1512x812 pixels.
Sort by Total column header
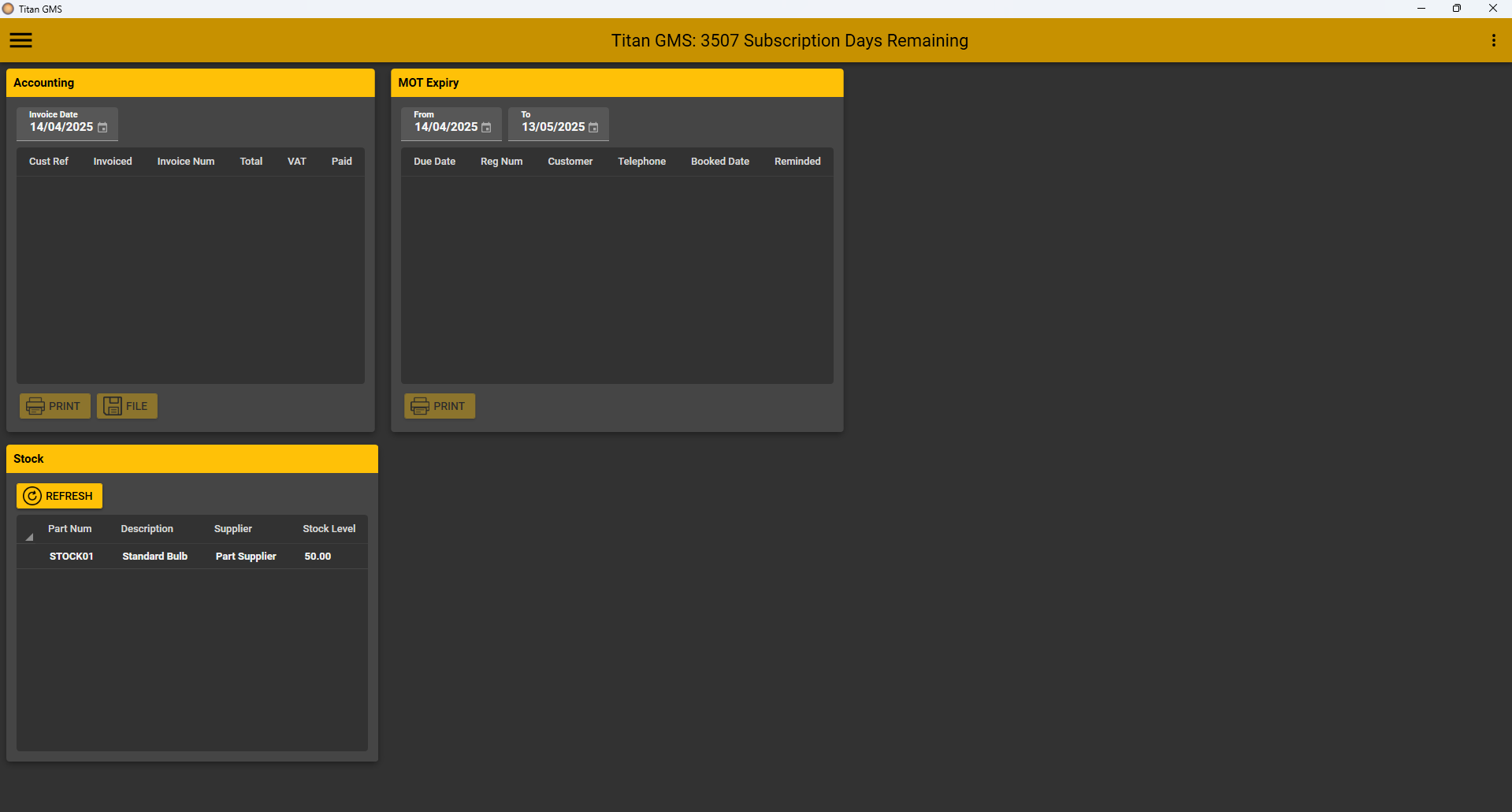(251, 162)
